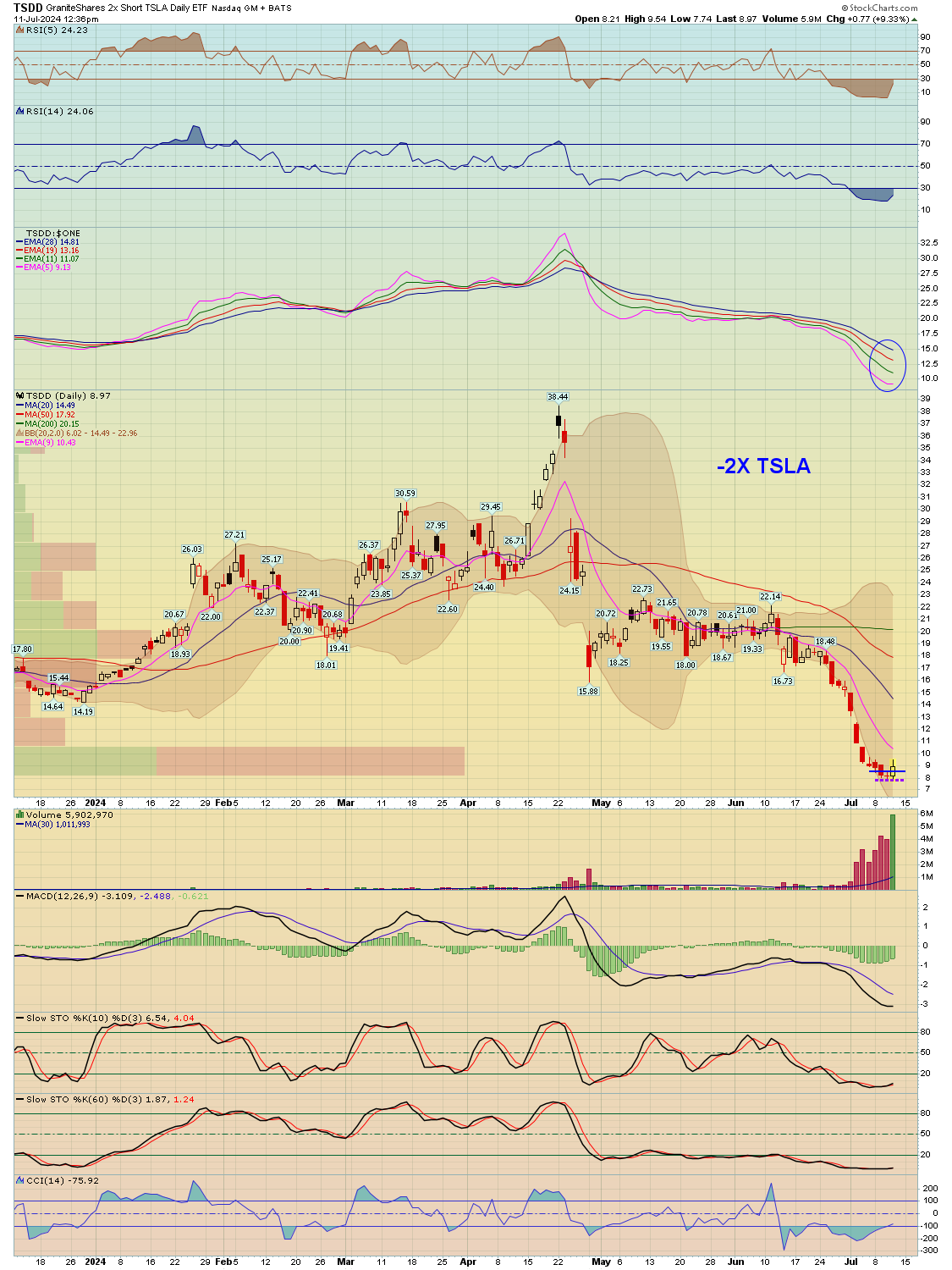The image size is (952, 1270).
Task: Click the CCI(14) area chart icon
Action: click(x=20, y=1180)
